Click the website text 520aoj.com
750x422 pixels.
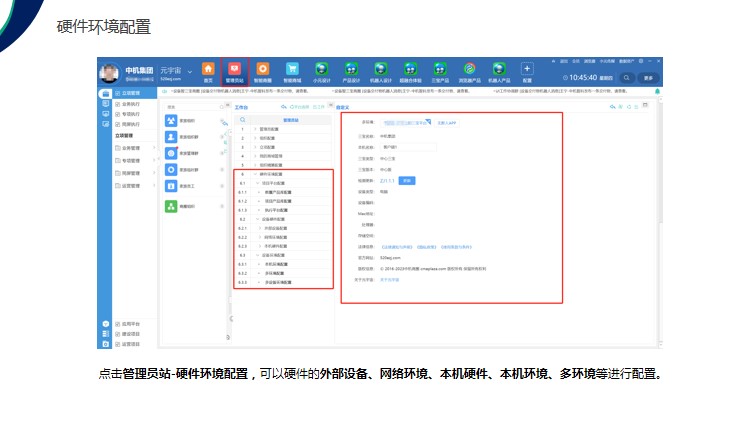[x=390, y=258]
